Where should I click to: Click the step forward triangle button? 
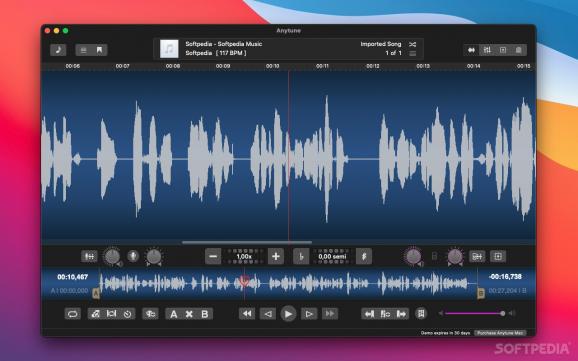[x=309, y=314]
